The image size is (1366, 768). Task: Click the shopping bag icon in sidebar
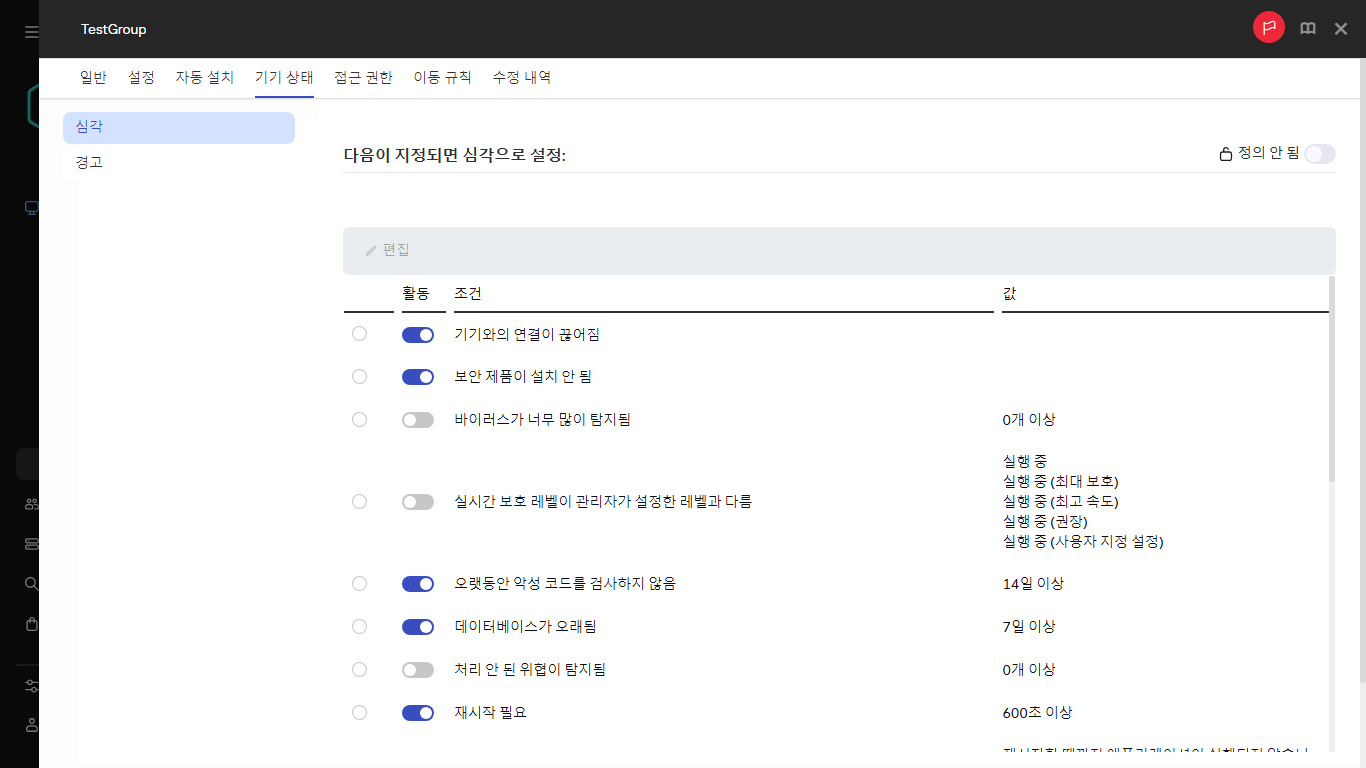click(x=31, y=624)
